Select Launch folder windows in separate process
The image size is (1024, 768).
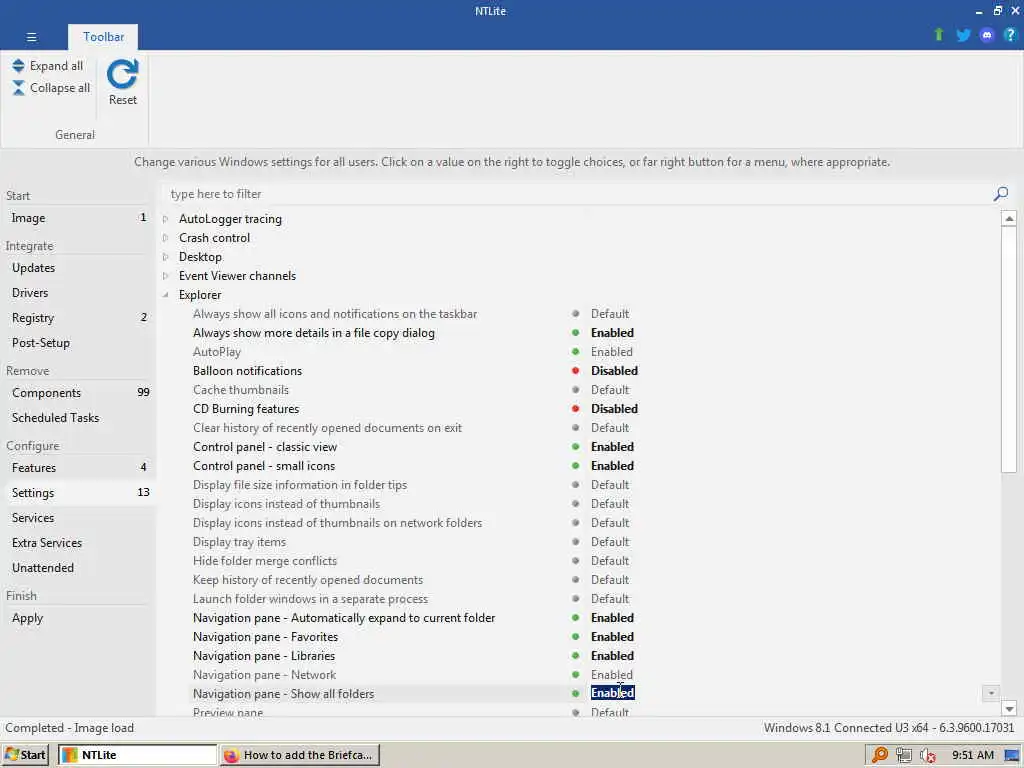click(310, 599)
